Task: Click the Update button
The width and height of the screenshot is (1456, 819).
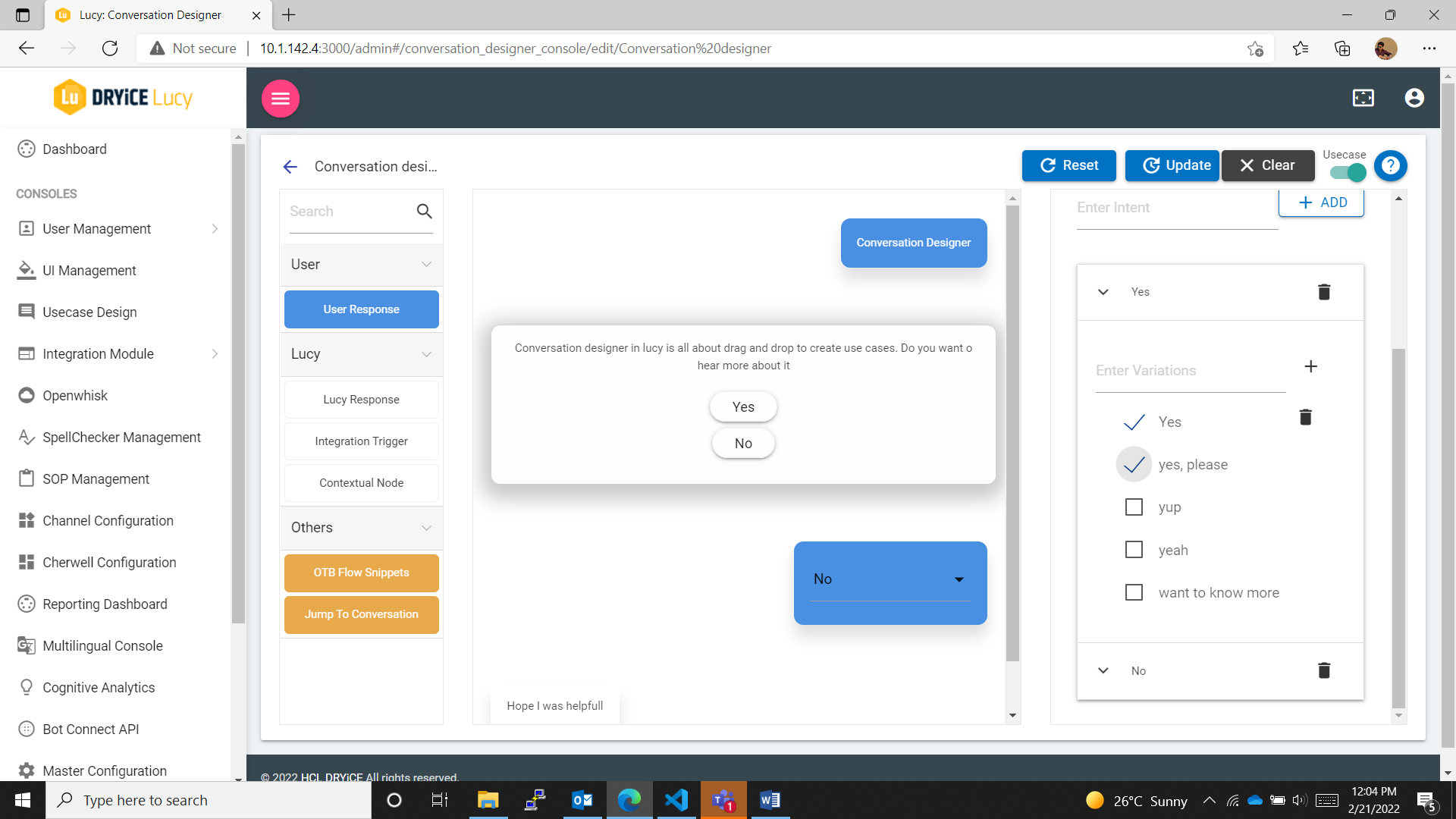Action: click(x=1172, y=165)
